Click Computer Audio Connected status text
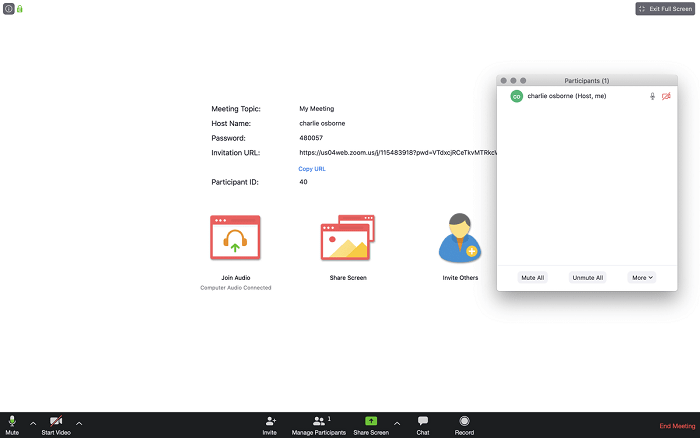 (236, 288)
